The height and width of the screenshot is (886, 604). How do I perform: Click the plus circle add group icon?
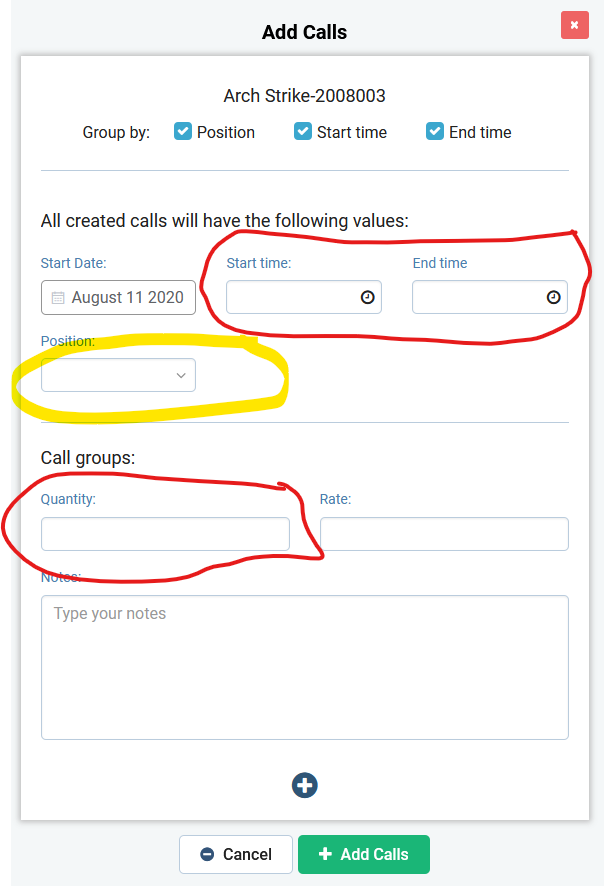305,785
